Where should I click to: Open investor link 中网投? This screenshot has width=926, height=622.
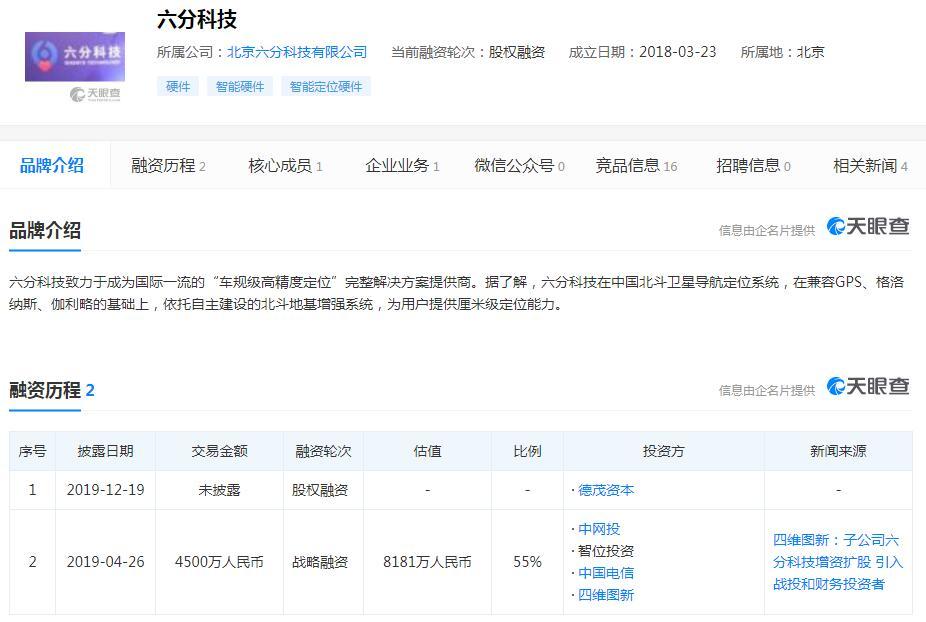pos(599,529)
